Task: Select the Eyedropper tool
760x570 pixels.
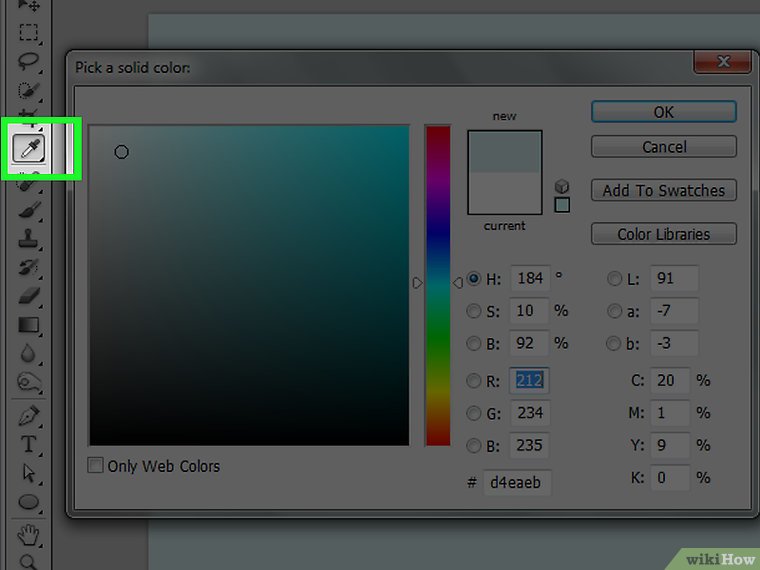Action: 28,148
